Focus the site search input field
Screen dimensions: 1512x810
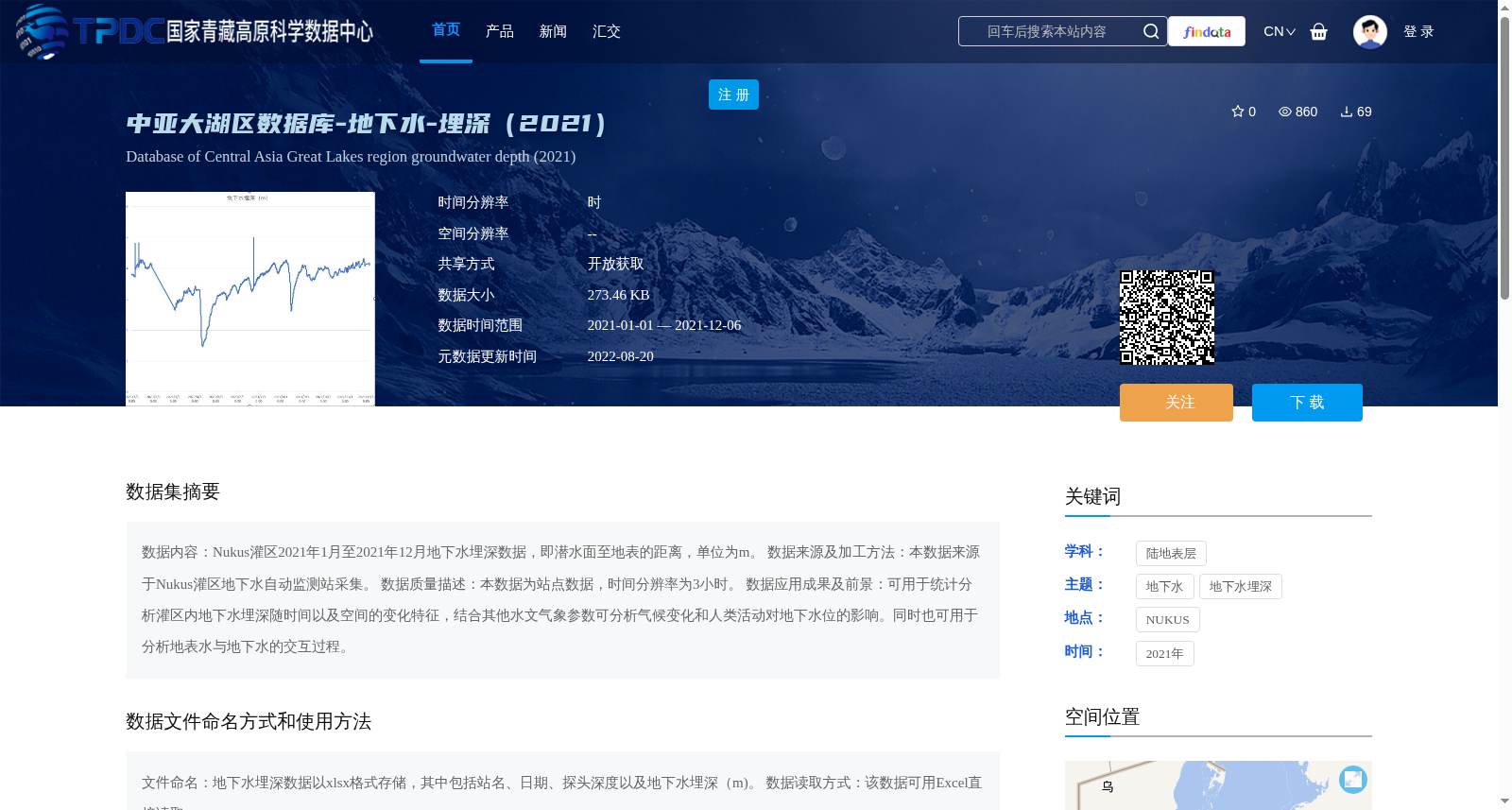coord(1049,31)
